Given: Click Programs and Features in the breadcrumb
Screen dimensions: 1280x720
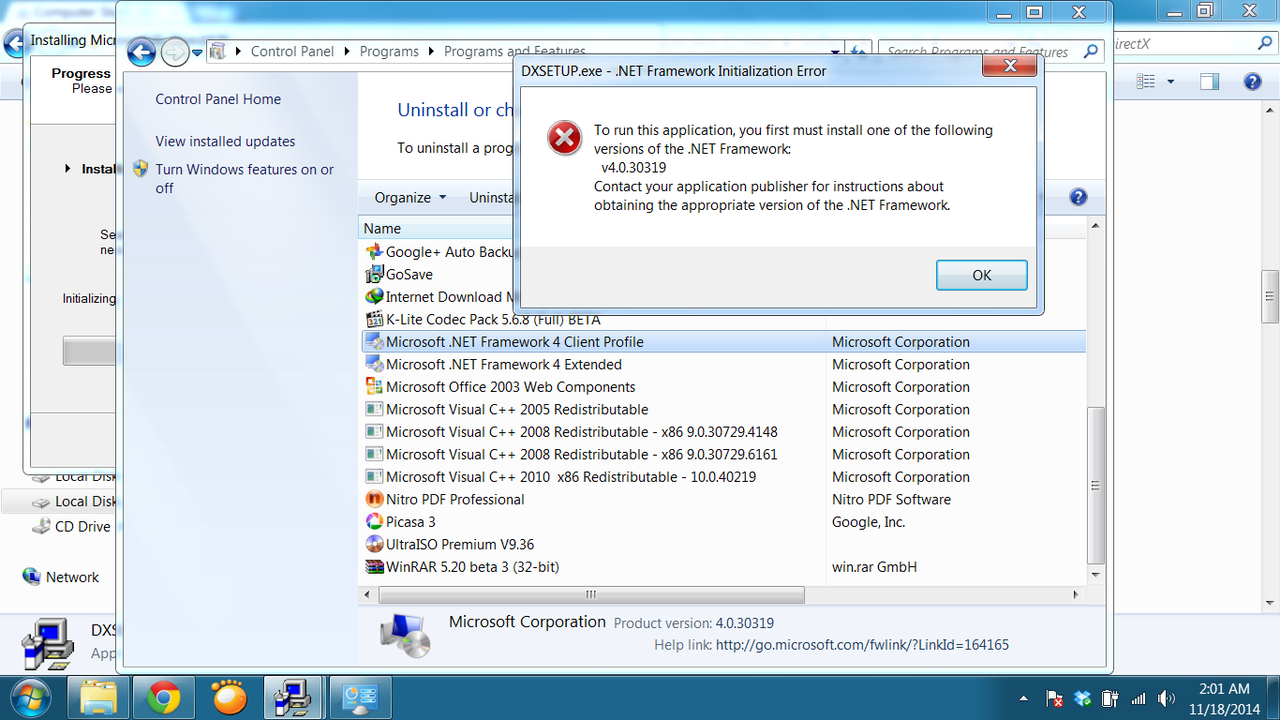Looking at the screenshot, I should click(514, 51).
